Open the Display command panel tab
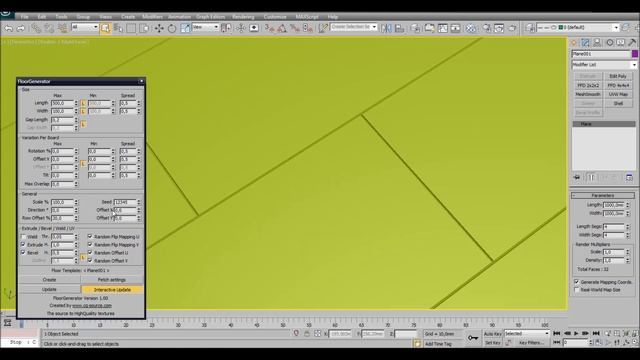 click(621, 42)
